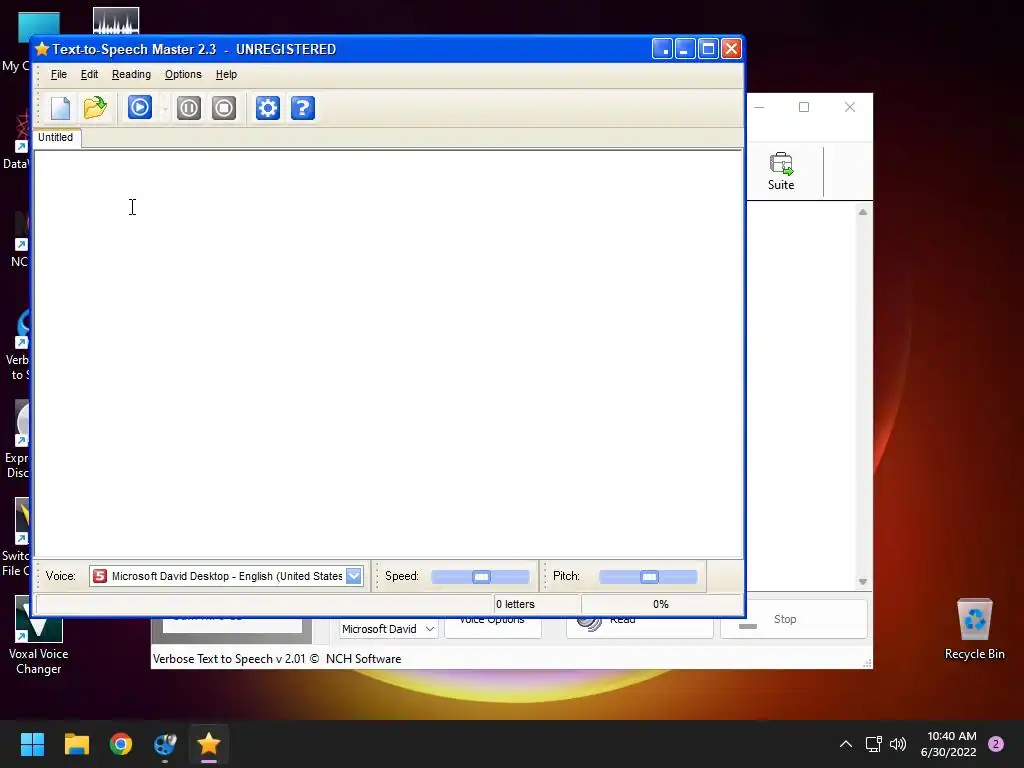Open help with the blue question mark icon

pos(303,108)
